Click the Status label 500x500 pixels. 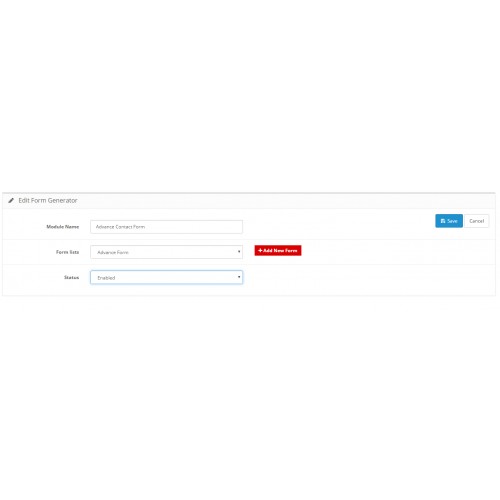click(x=71, y=277)
